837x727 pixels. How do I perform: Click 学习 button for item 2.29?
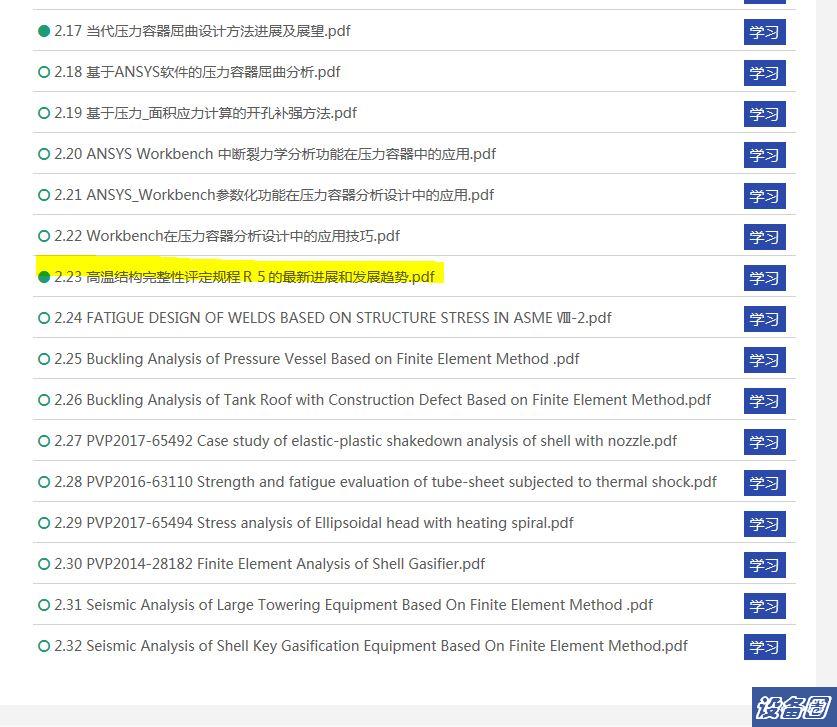tap(764, 524)
